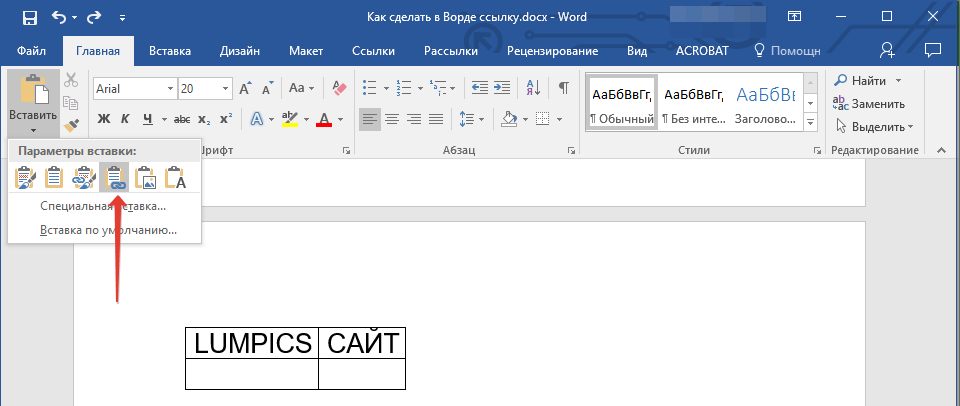Viewport: 960px width, 406px height.
Task: Click Специальная вставка in the paste menu
Action: (103, 206)
